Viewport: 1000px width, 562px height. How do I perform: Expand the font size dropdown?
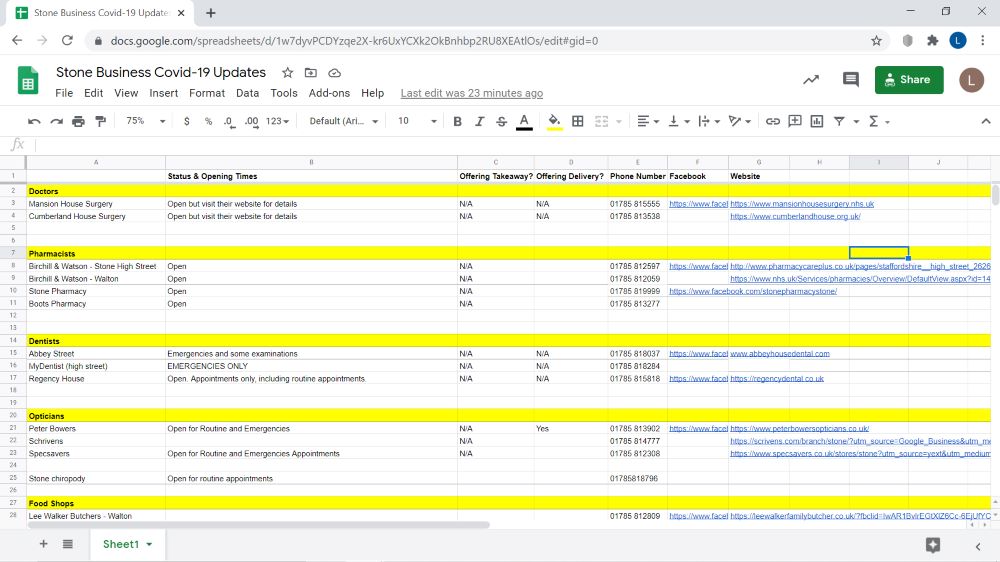pyautogui.click(x=417, y=121)
